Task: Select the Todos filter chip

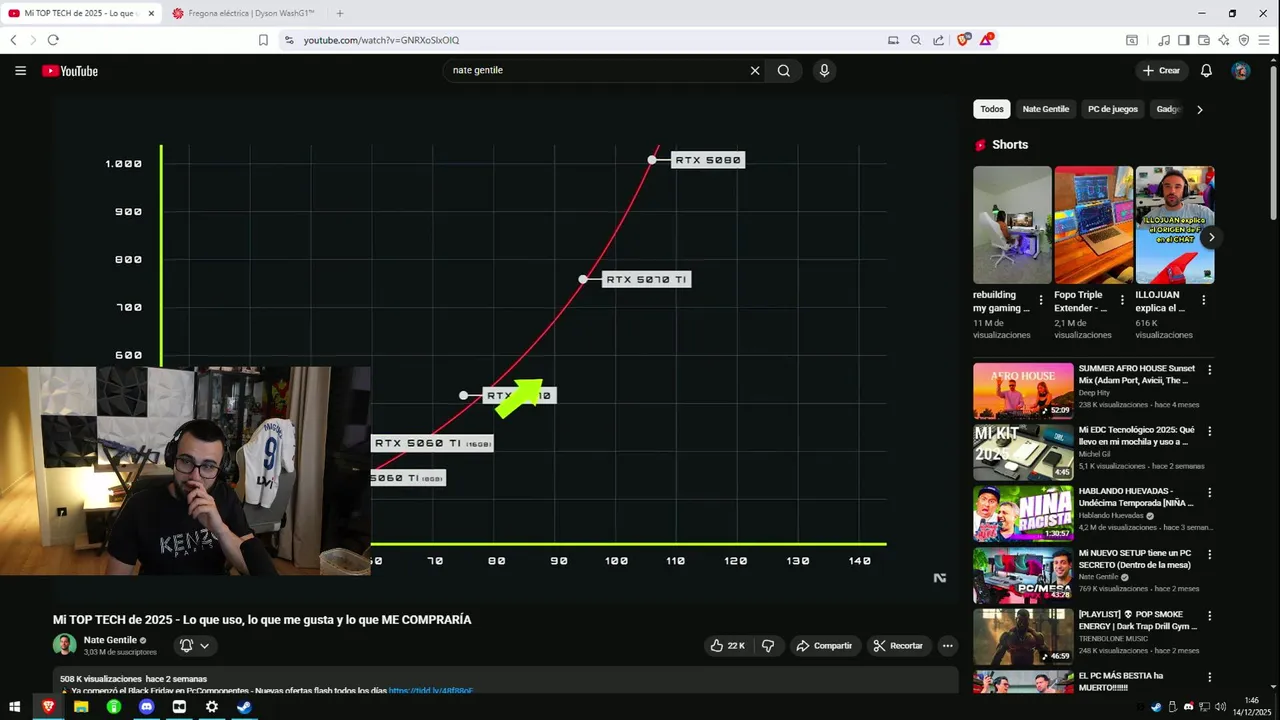Action: pyautogui.click(x=992, y=109)
